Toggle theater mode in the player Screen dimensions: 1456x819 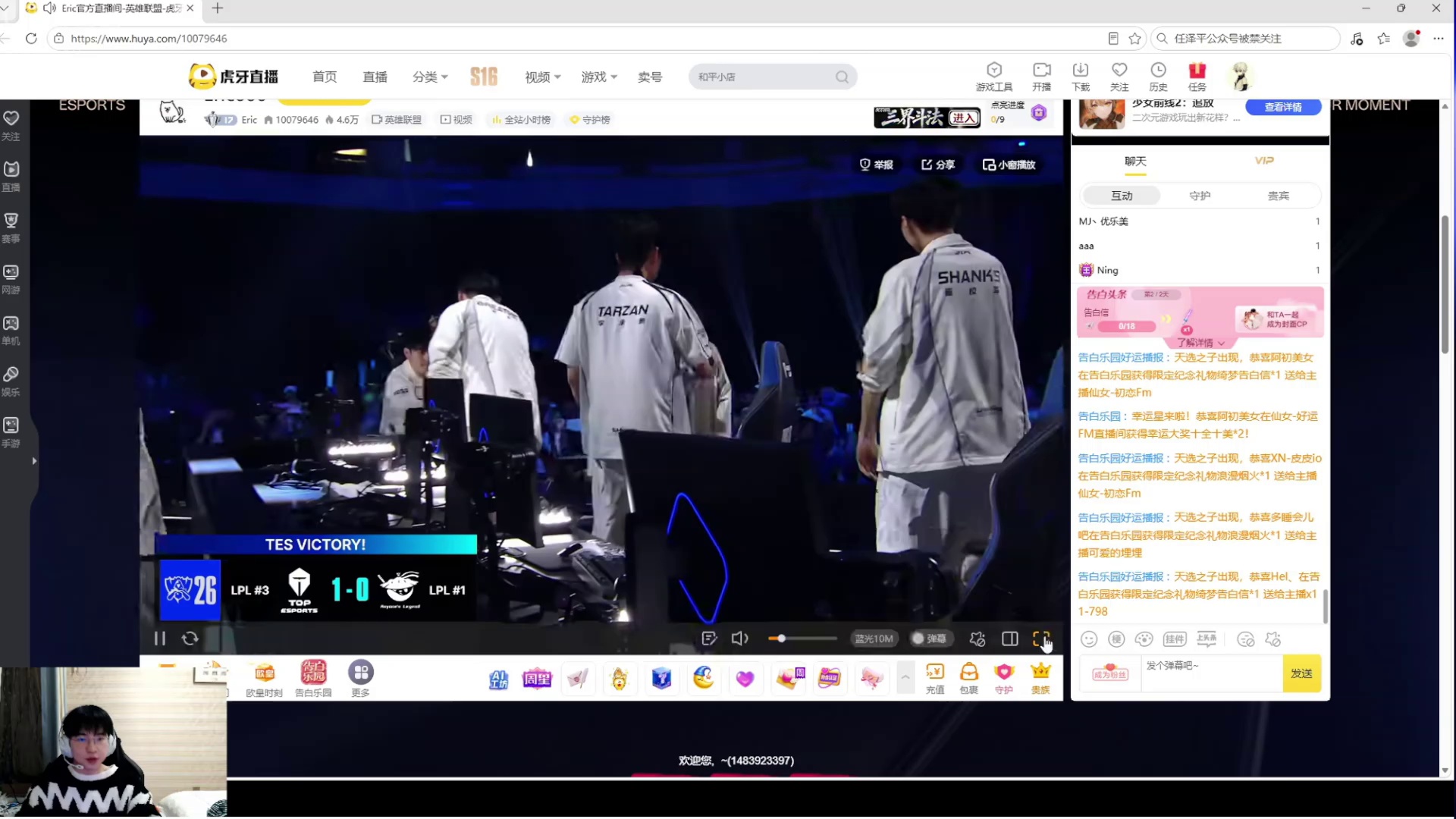point(1009,639)
